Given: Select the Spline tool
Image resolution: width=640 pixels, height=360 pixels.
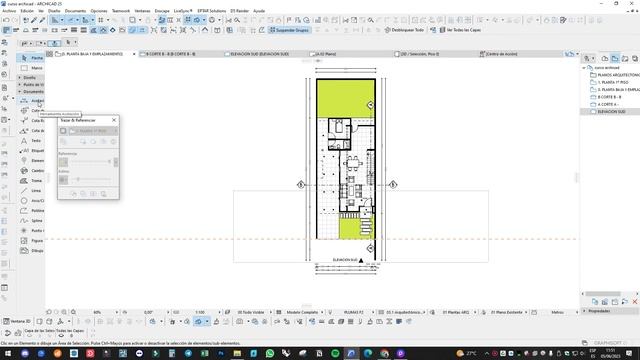Looking at the screenshot, I should point(31,221).
